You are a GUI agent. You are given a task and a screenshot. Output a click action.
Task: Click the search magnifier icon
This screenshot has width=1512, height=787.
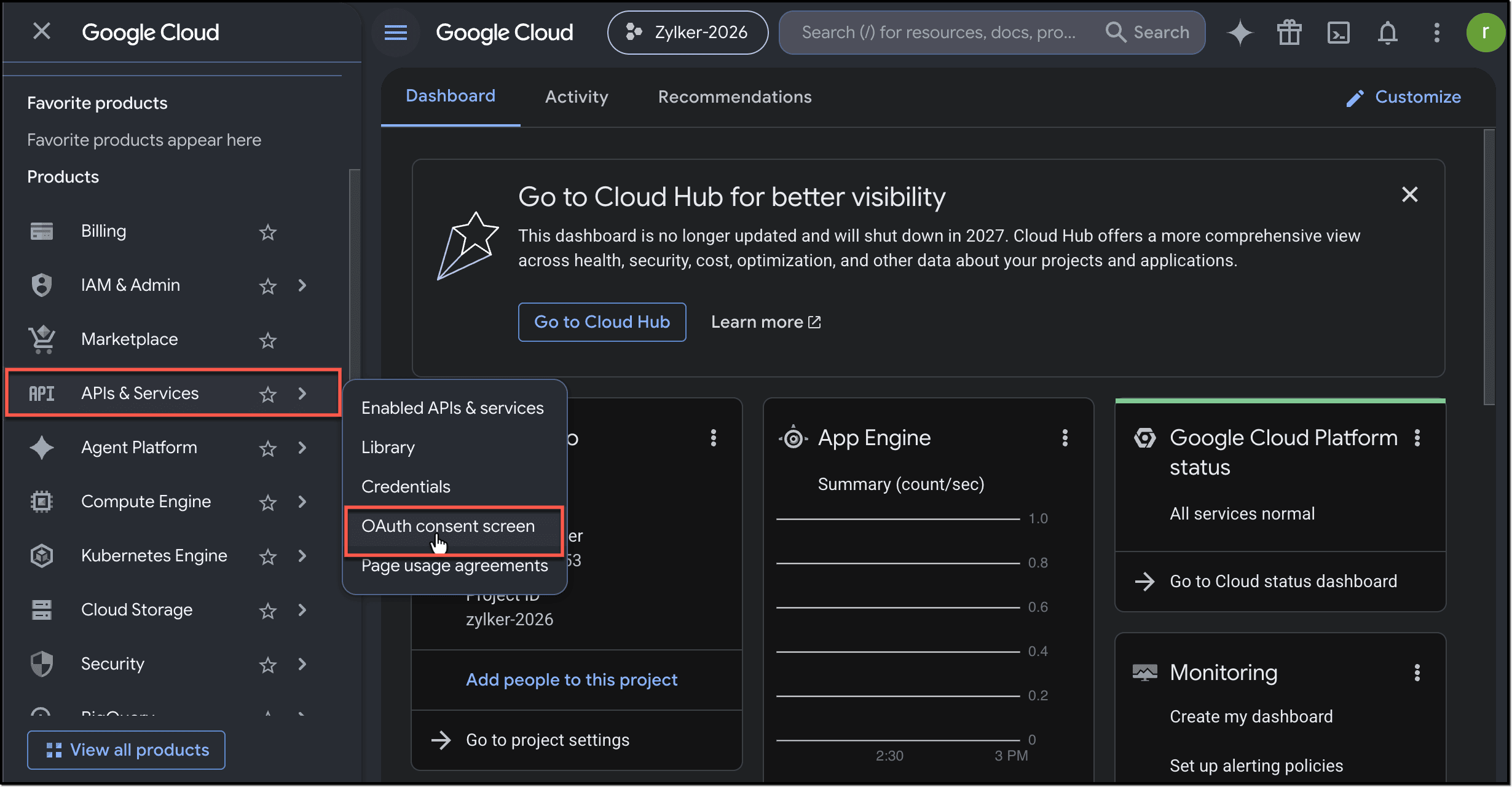(1116, 32)
